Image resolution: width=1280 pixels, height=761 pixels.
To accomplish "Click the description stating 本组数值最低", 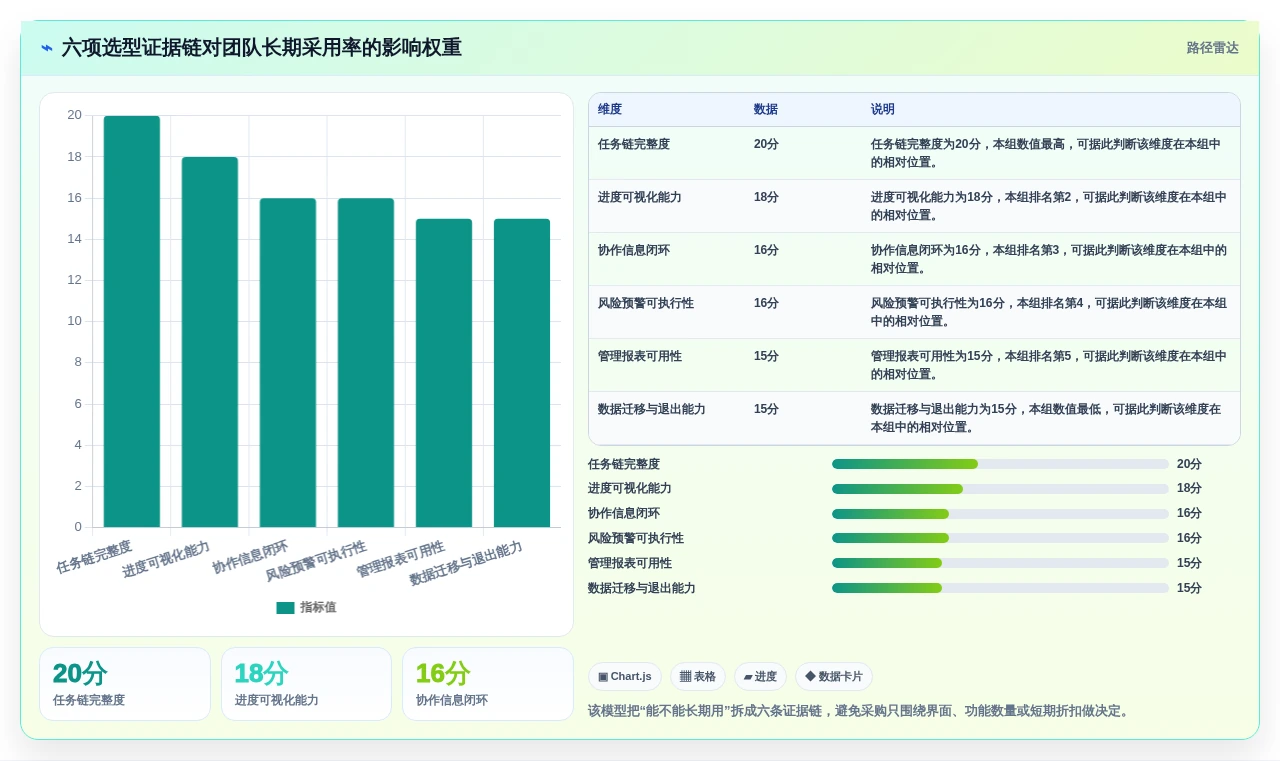I will tap(1048, 418).
